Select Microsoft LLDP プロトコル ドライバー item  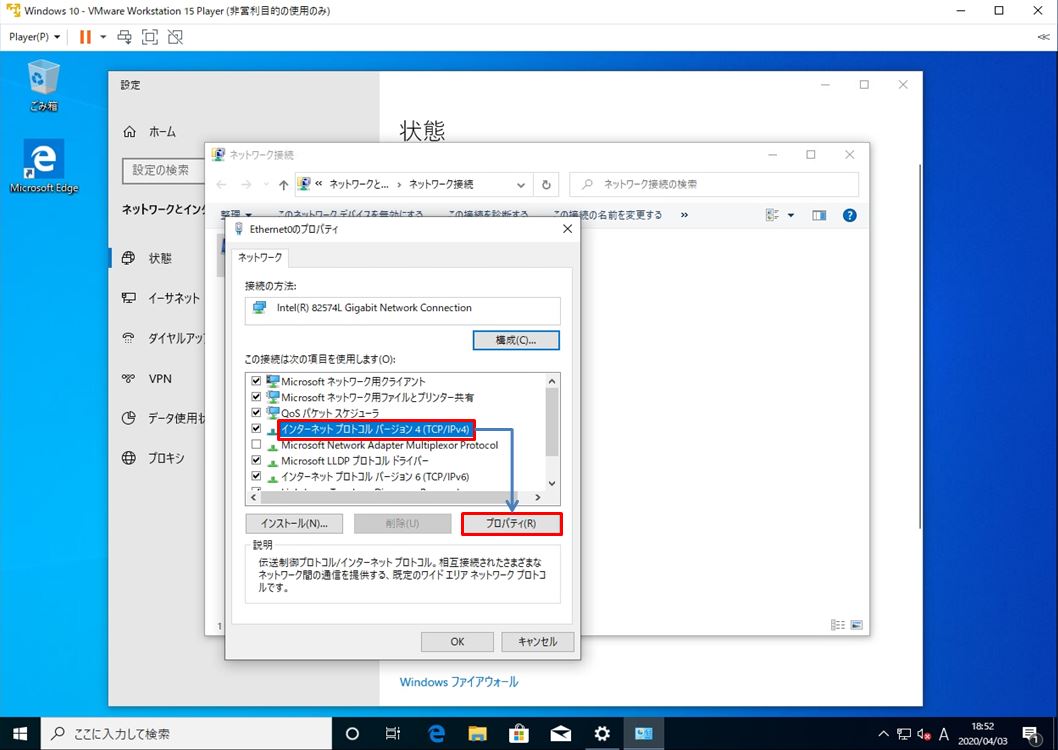(355, 461)
